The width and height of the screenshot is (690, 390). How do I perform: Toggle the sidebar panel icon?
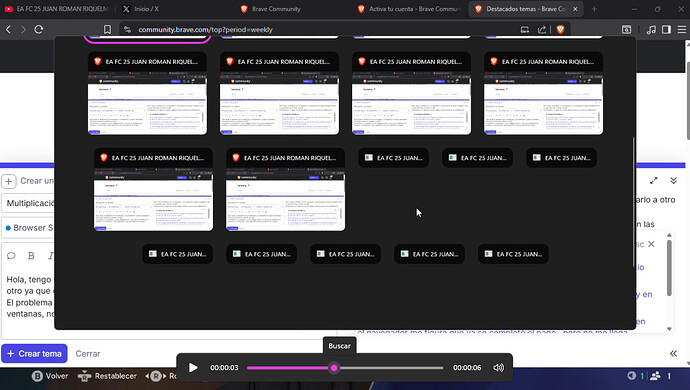tap(666, 29)
